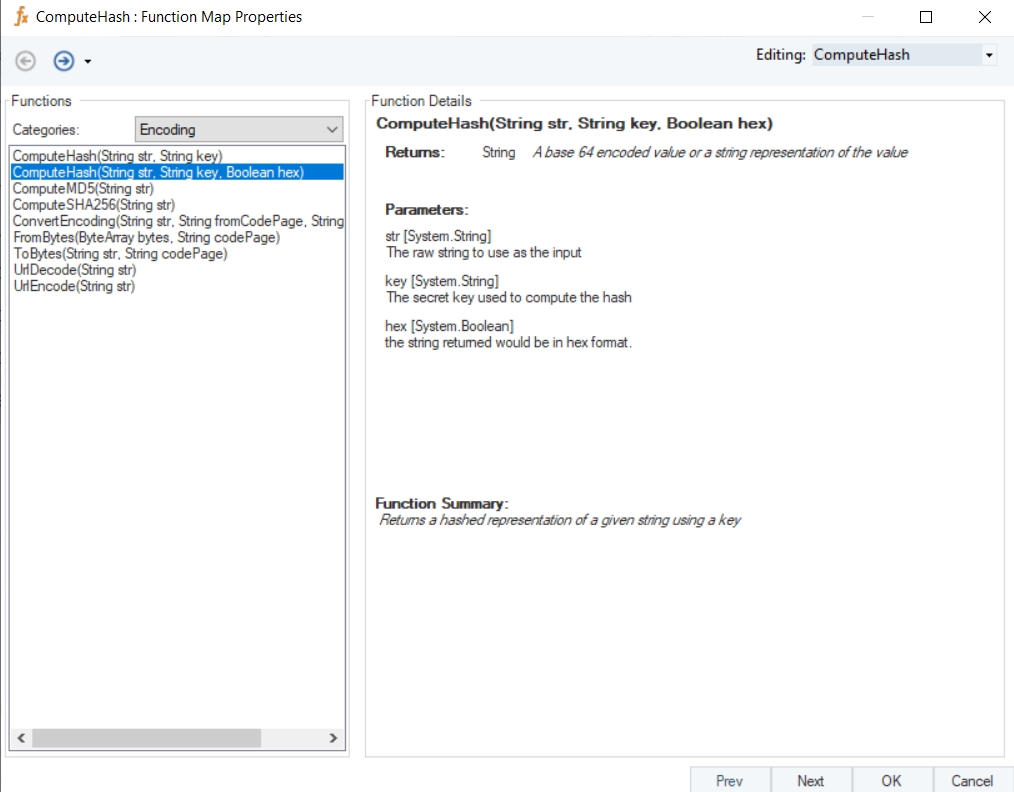This screenshot has width=1014, height=792.
Task: Select UrlDecode(String str) in list
Action: point(74,270)
